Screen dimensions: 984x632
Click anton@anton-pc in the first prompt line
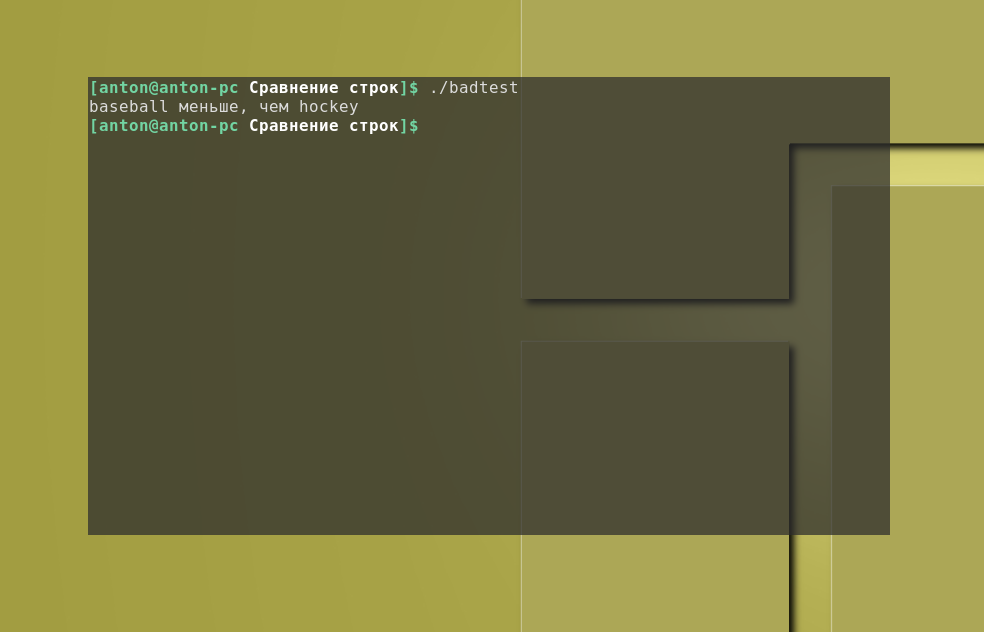pos(168,88)
